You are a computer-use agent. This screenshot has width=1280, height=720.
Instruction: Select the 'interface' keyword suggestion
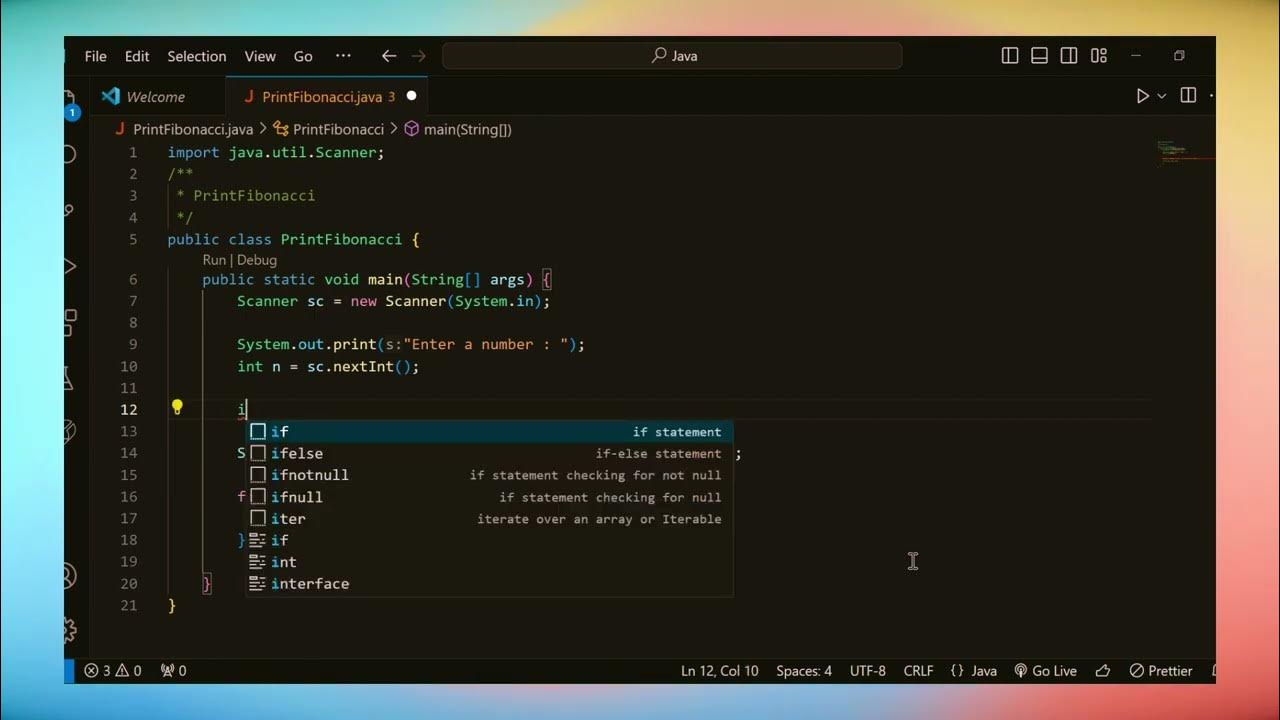pos(490,584)
